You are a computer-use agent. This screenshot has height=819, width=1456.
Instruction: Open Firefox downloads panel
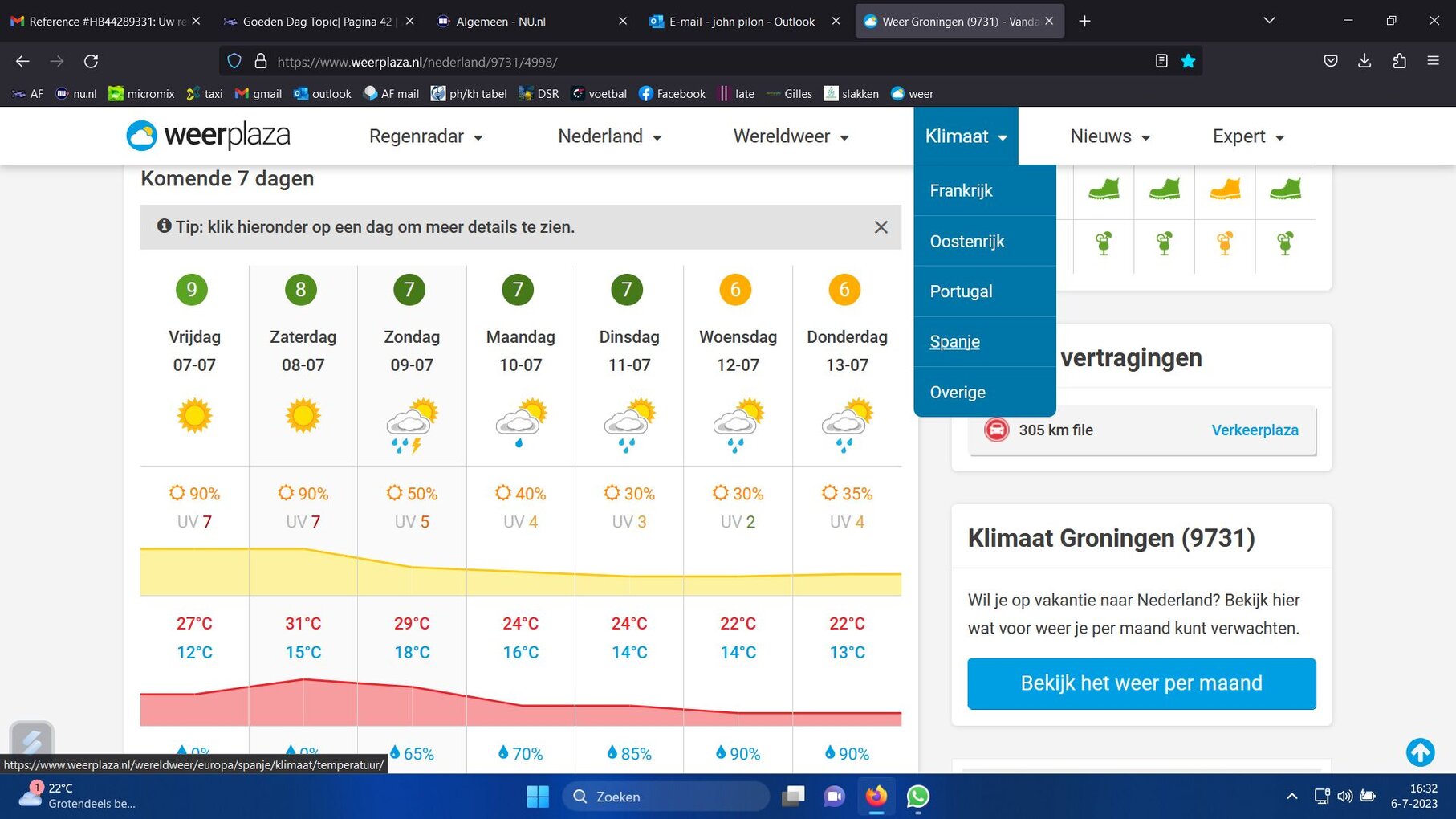pyautogui.click(x=1364, y=61)
